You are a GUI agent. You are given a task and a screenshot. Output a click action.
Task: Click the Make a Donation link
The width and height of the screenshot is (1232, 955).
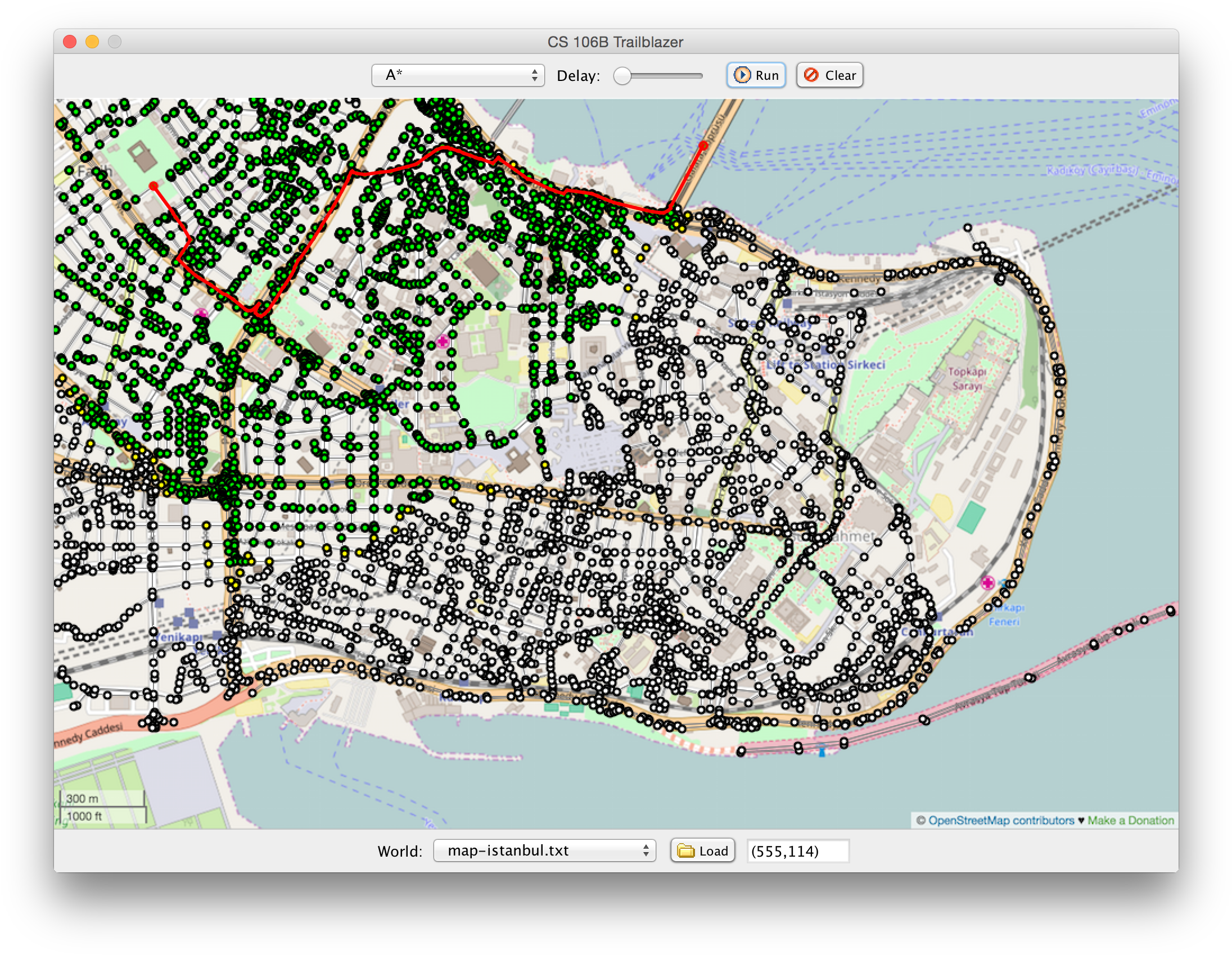[1131, 821]
